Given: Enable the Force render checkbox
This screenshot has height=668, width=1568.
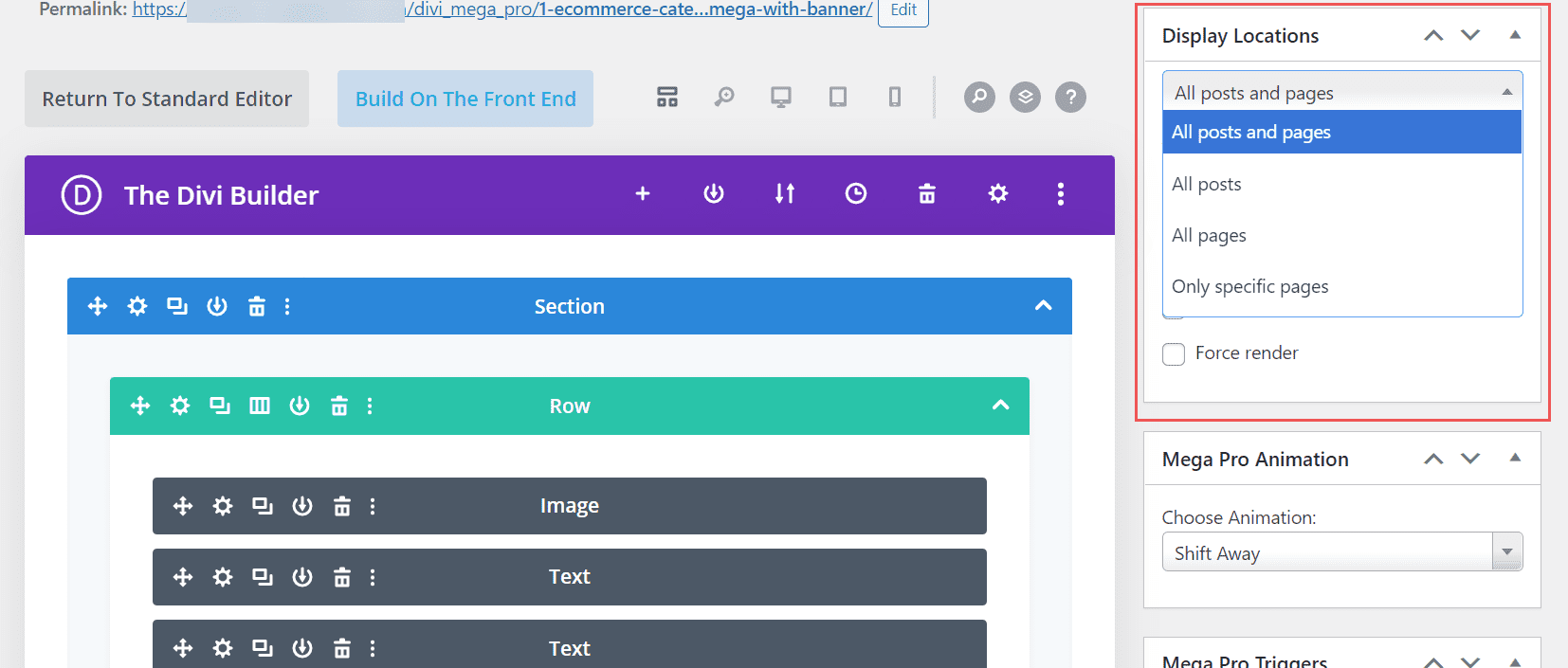Looking at the screenshot, I should click(x=1174, y=354).
